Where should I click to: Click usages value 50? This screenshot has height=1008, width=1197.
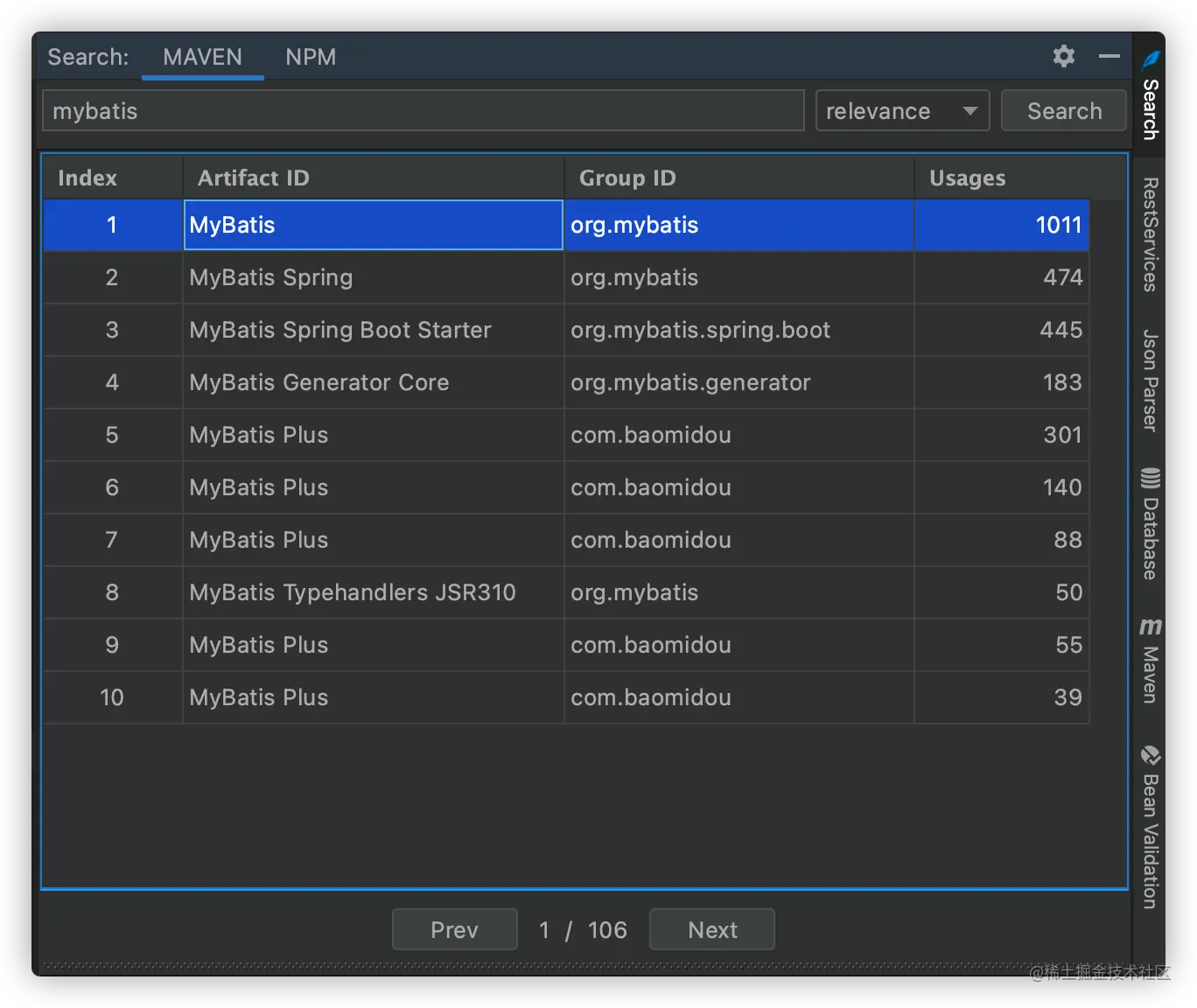[x=1002, y=592]
